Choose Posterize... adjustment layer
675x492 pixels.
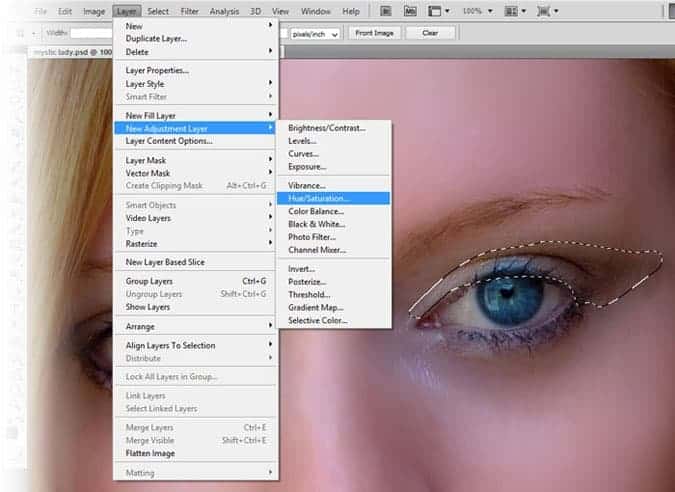tap(334, 282)
